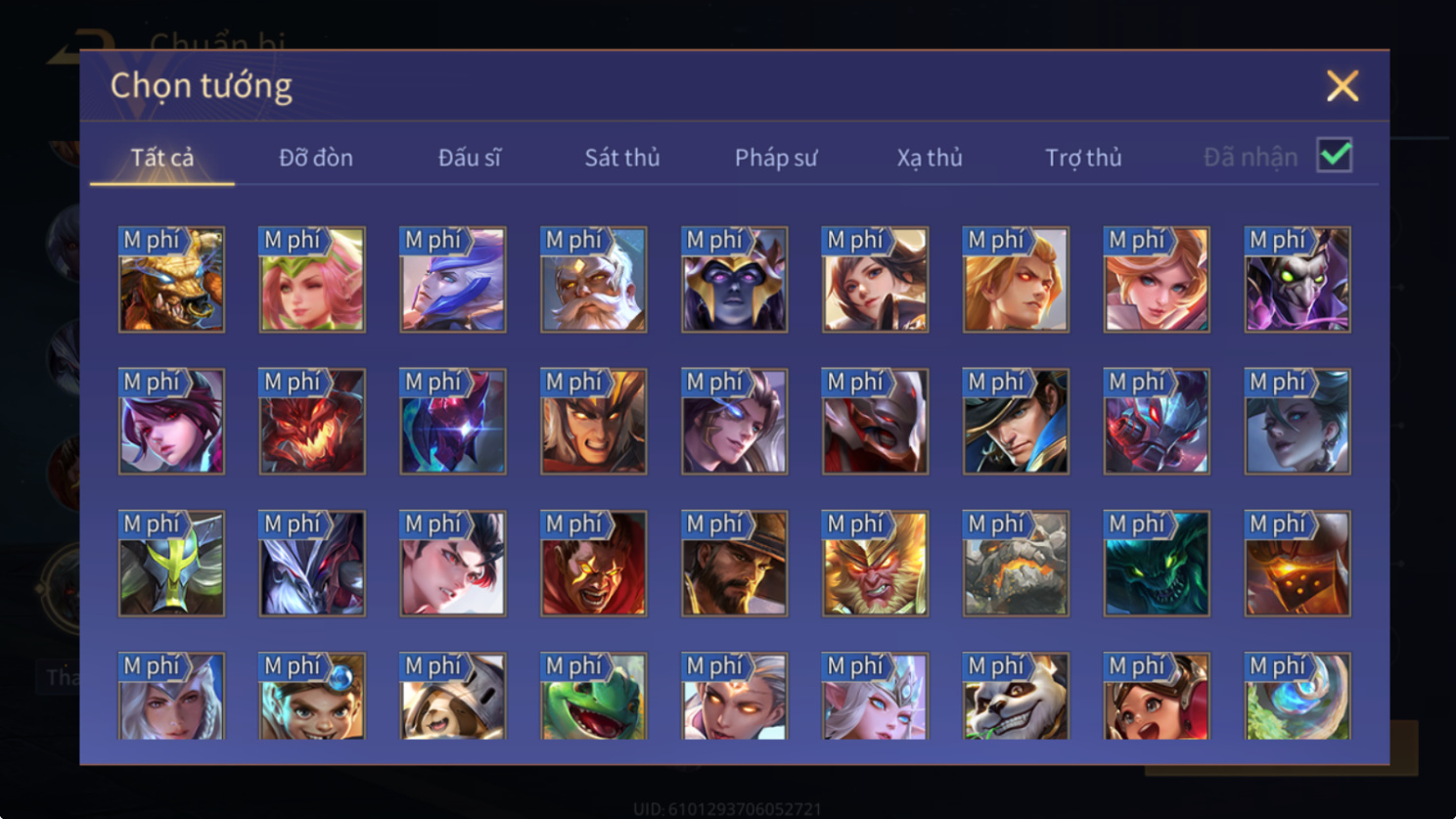Pick the panda hero portrait
Image resolution: width=1456 pixels, height=819 pixels.
(1017, 696)
